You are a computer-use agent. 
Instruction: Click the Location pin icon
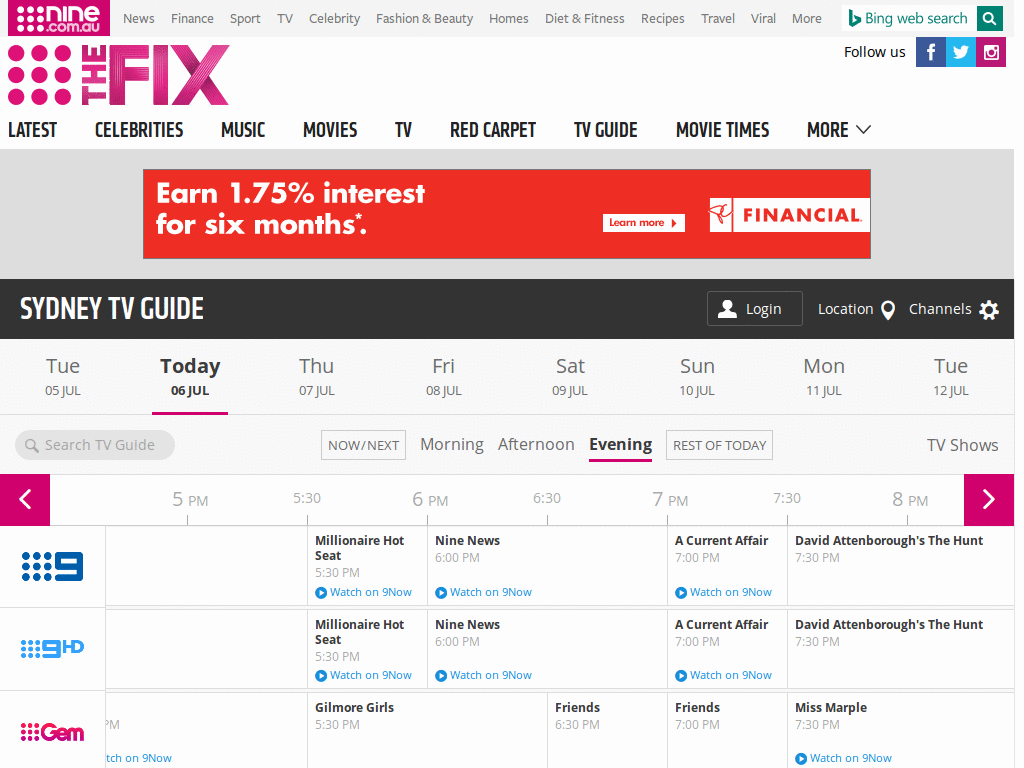(888, 310)
